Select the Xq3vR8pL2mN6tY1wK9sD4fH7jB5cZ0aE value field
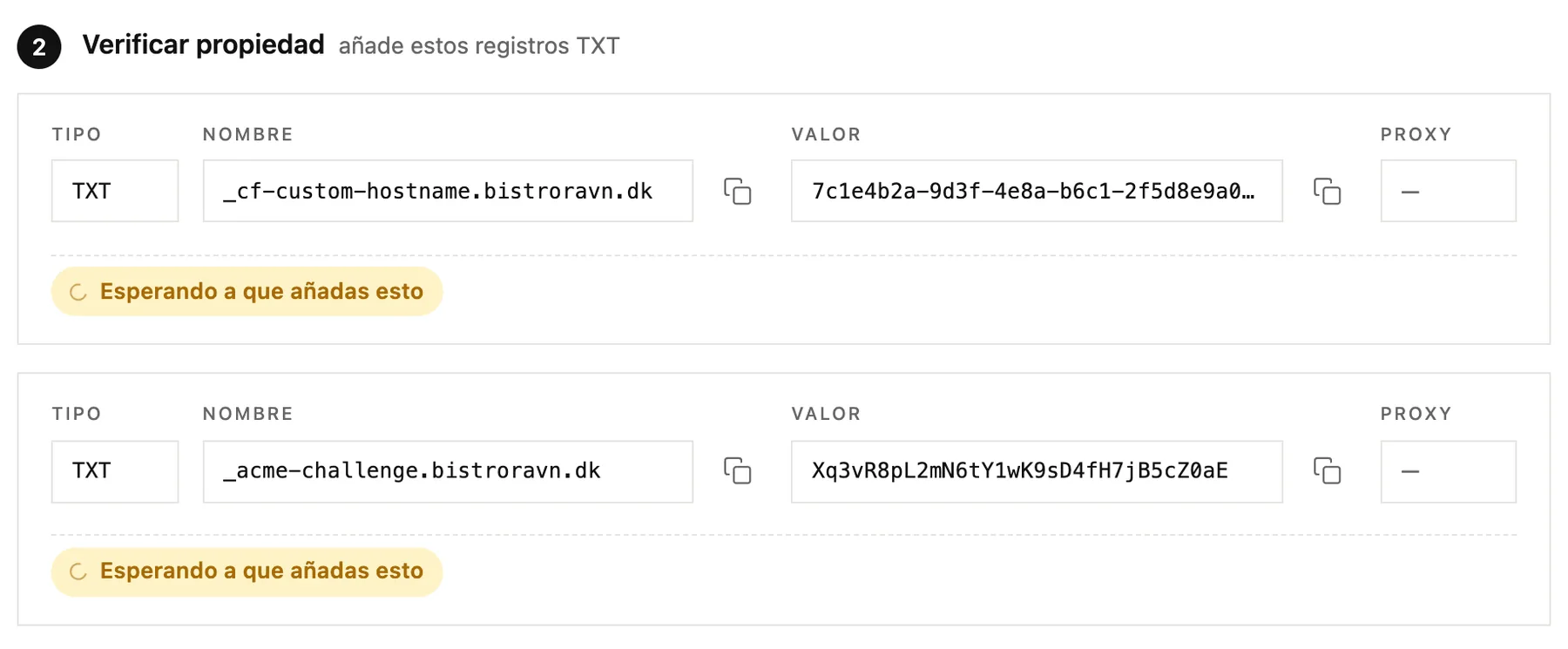1568x649 pixels. tap(1037, 471)
